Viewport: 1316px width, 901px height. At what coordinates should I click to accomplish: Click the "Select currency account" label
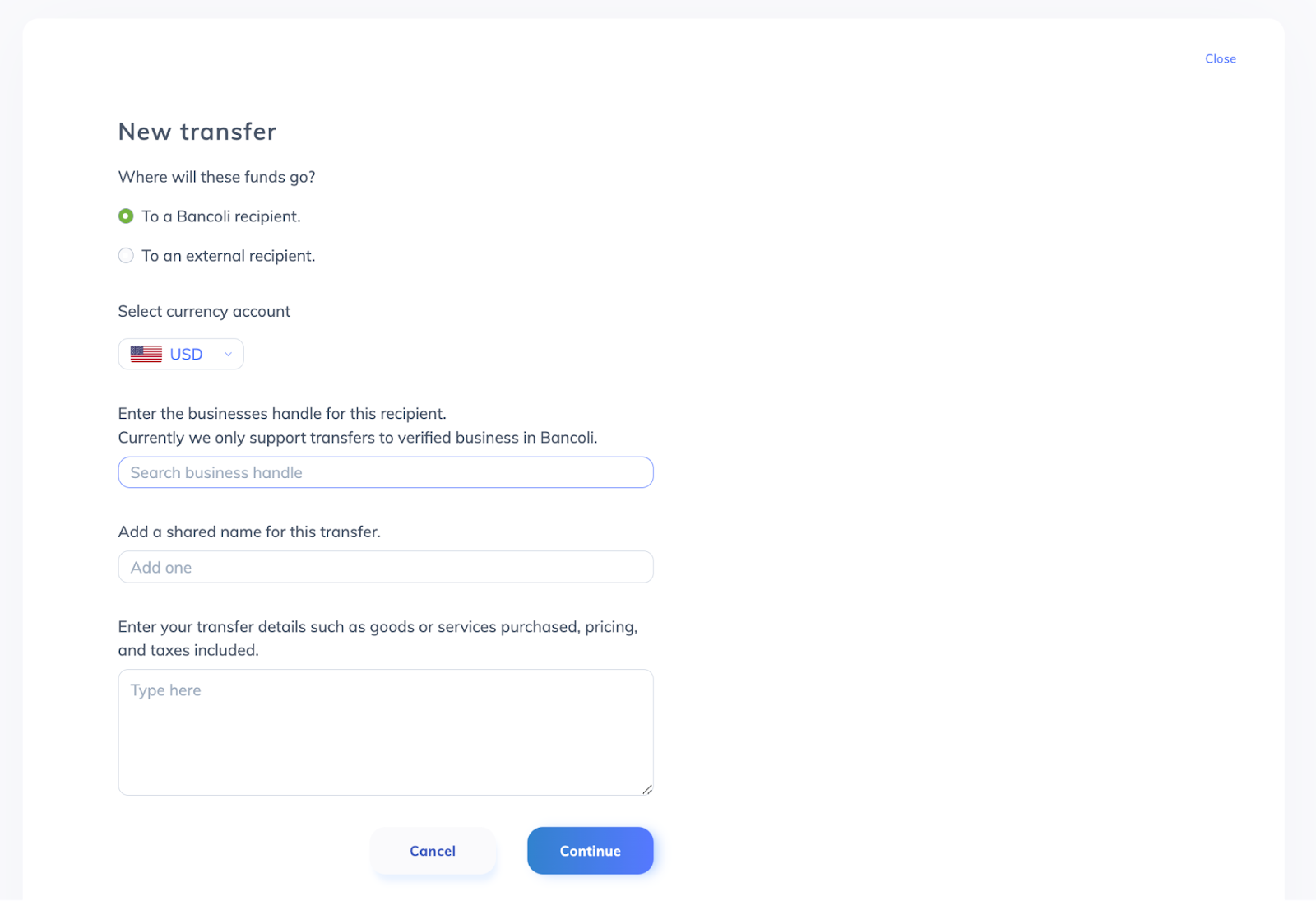point(204,311)
